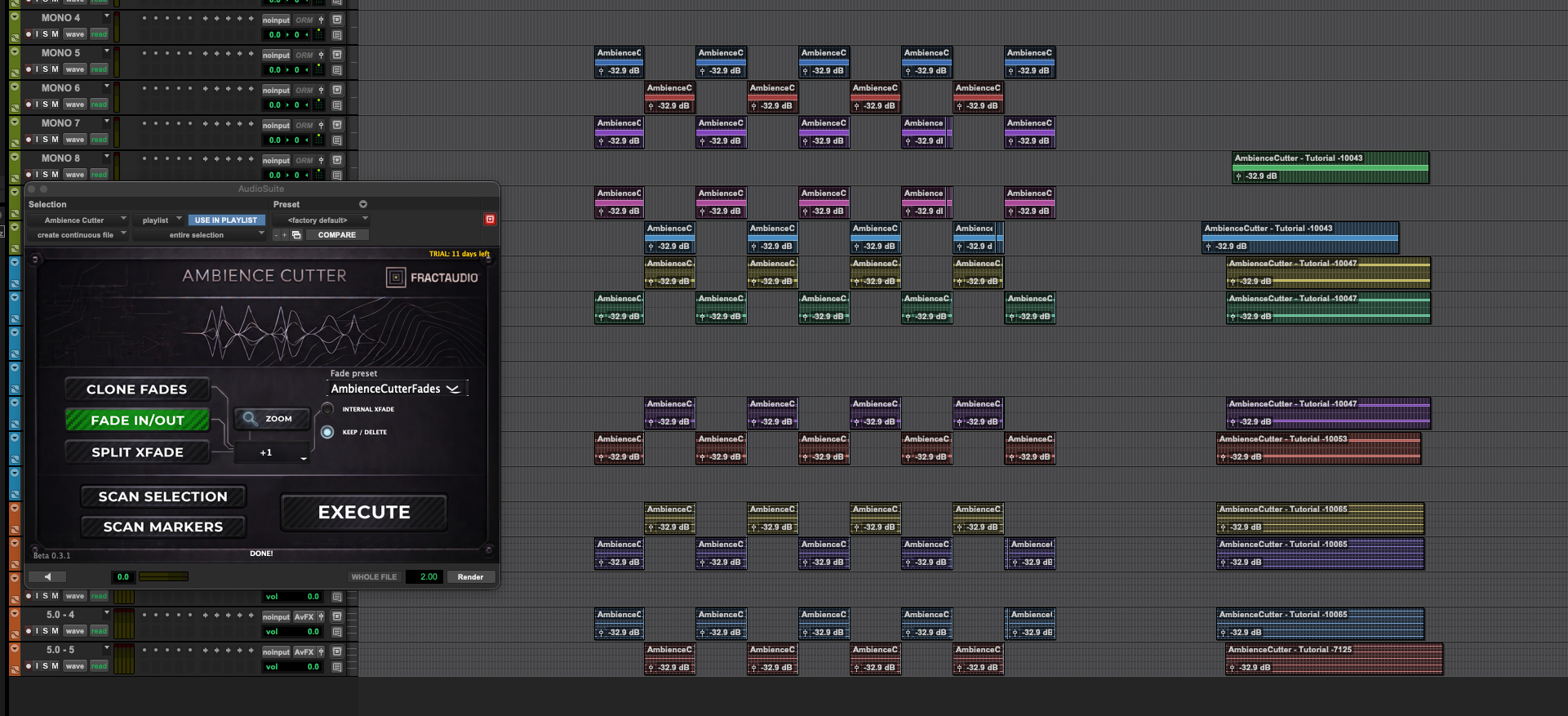Open the +1 value dropdown

pos(272,453)
